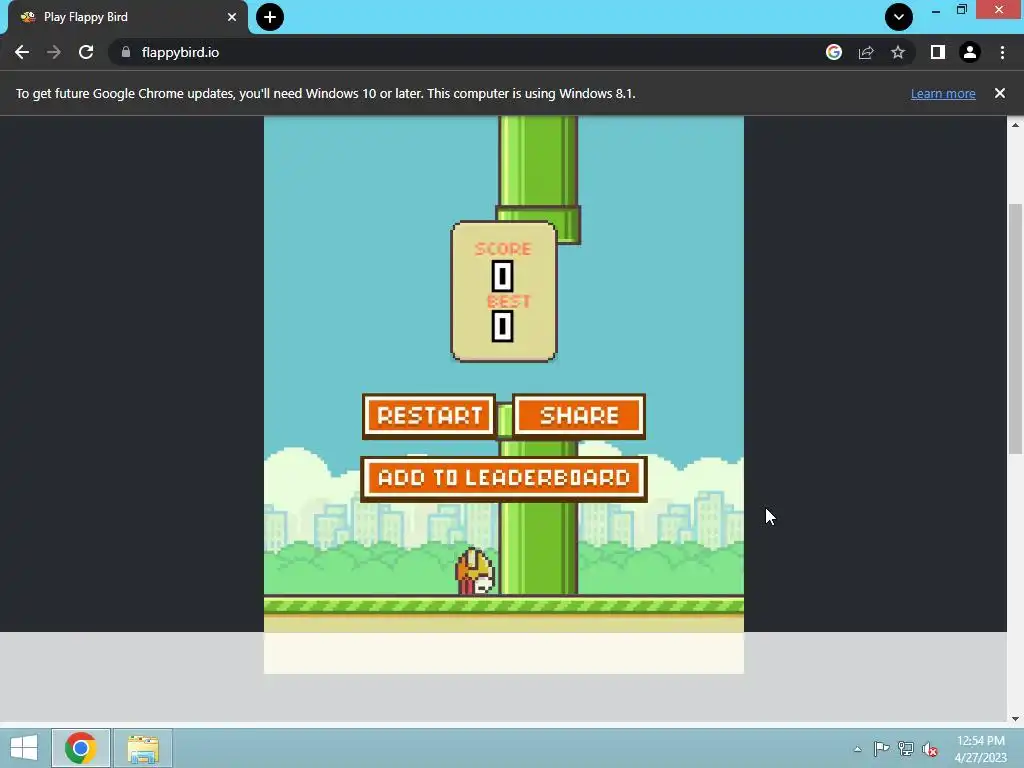Expand the tab search dropdown arrow
The image size is (1024, 768).
pyautogui.click(x=899, y=17)
